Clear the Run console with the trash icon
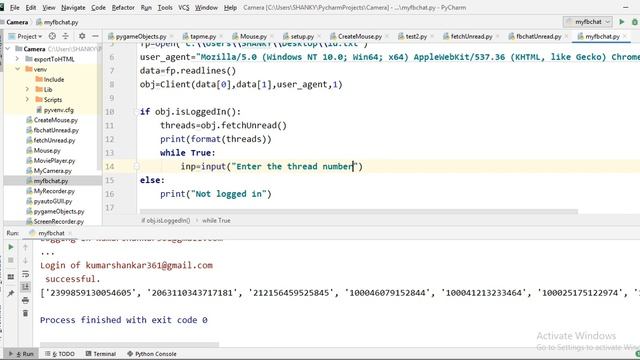Viewport: 640px width, 360px height. 25,313
